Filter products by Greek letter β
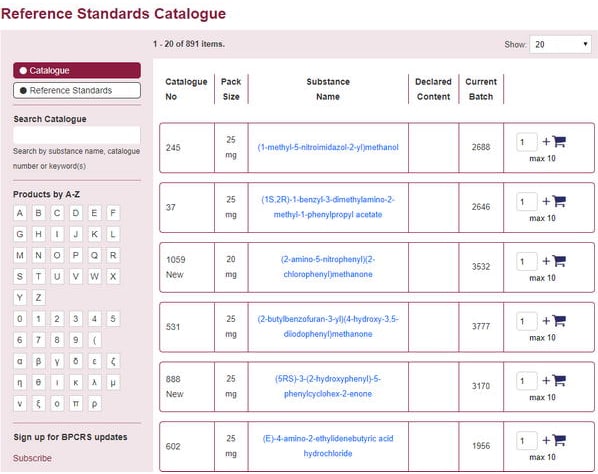 [x=38, y=361]
